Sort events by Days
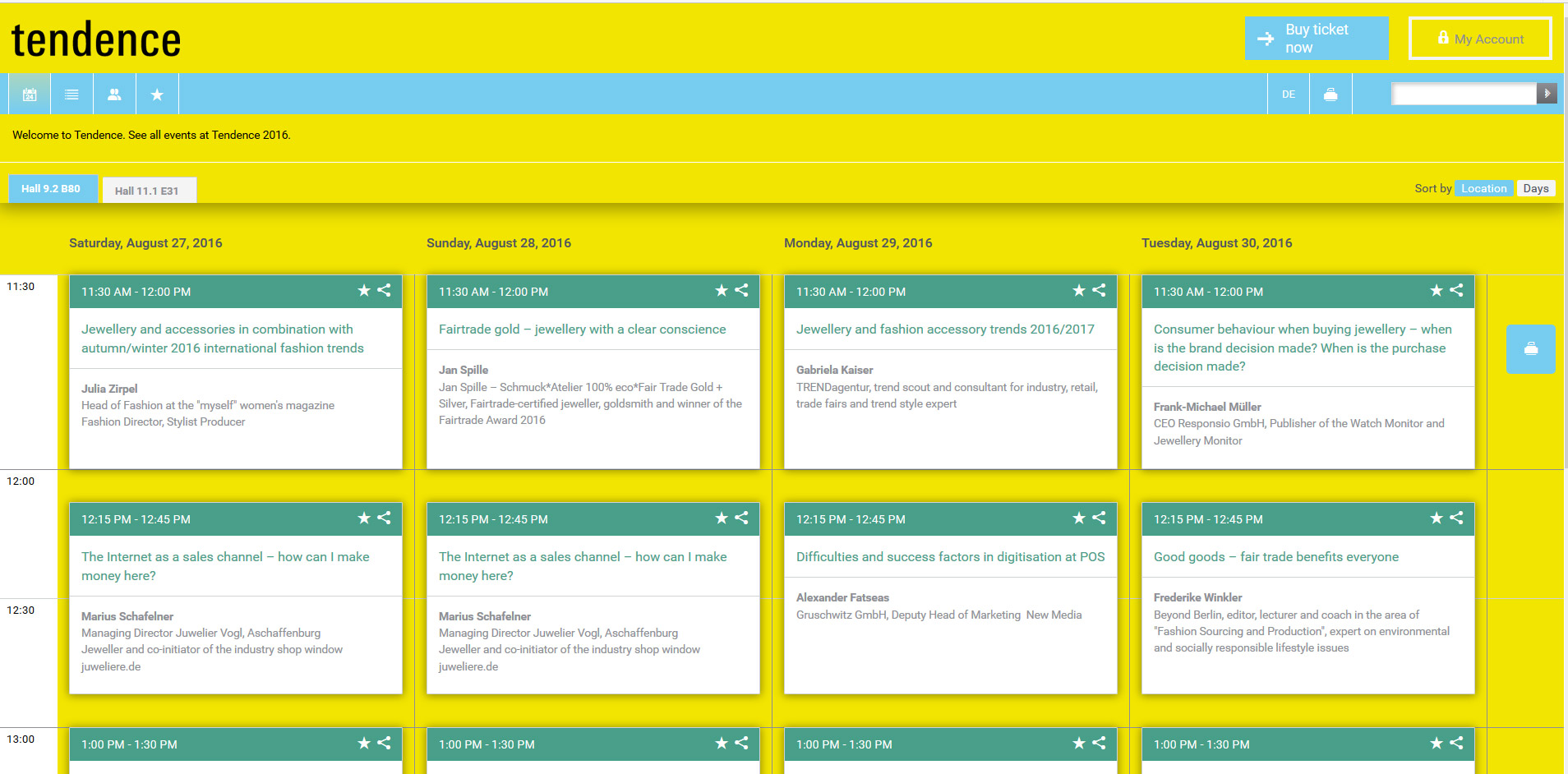The image size is (1568, 774). point(1535,188)
